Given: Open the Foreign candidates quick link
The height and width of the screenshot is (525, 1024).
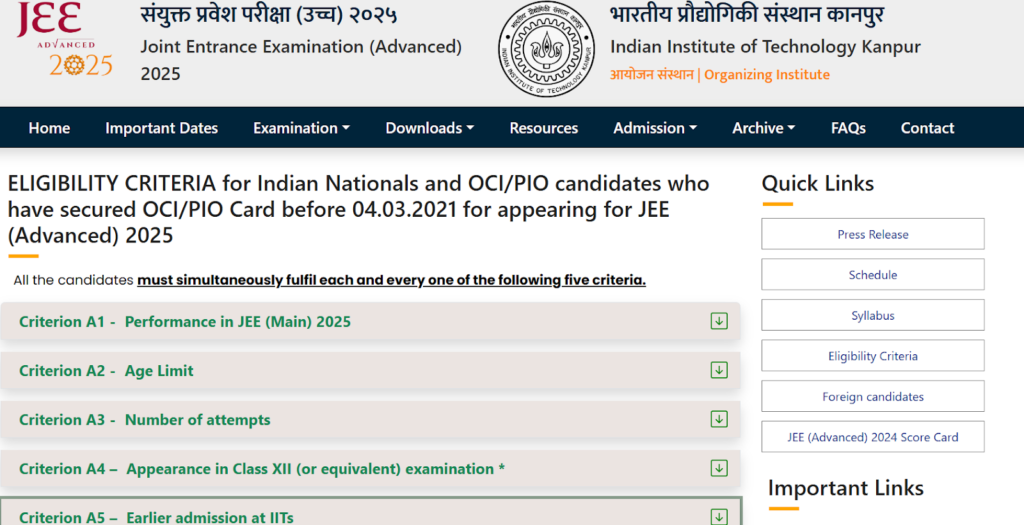Looking at the screenshot, I should [872, 396].
